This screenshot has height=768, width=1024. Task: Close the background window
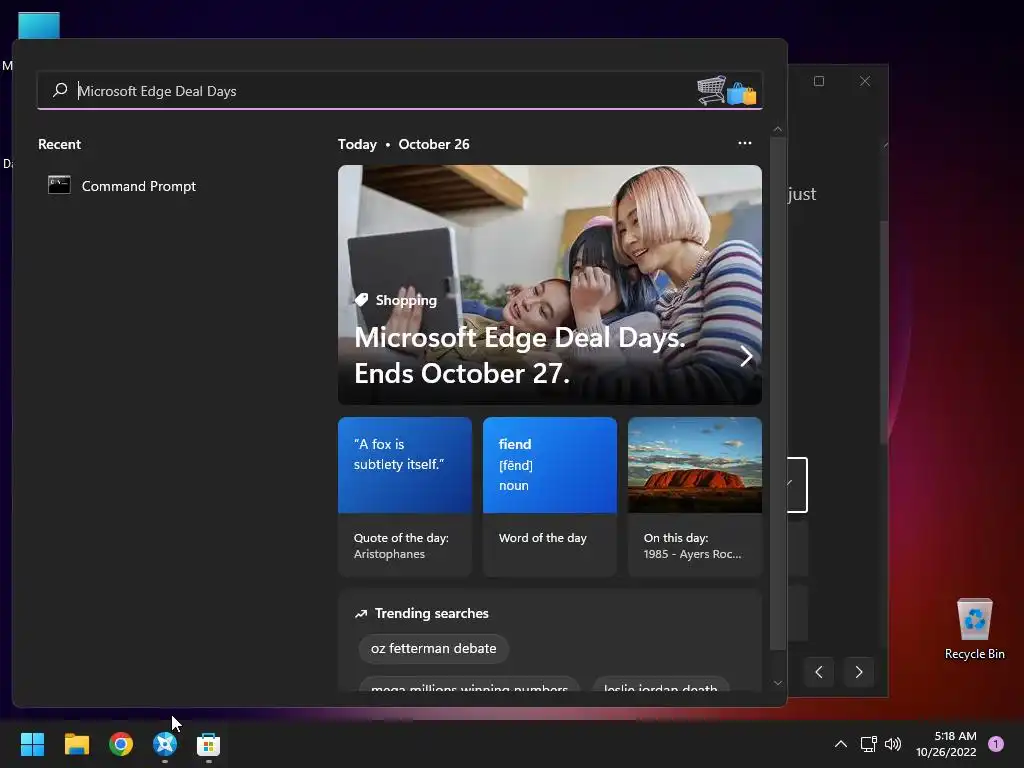pyautogui.click(x=865, y=81)
